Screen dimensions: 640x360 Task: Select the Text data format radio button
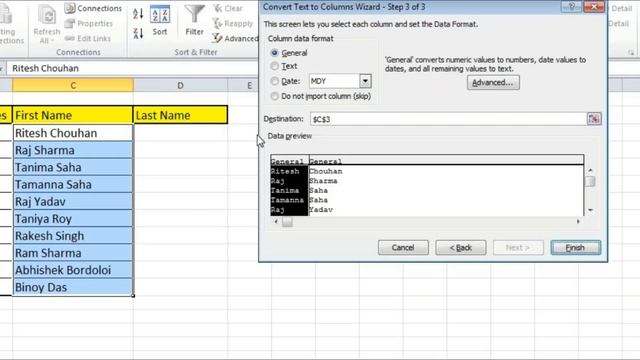(275, 66)
